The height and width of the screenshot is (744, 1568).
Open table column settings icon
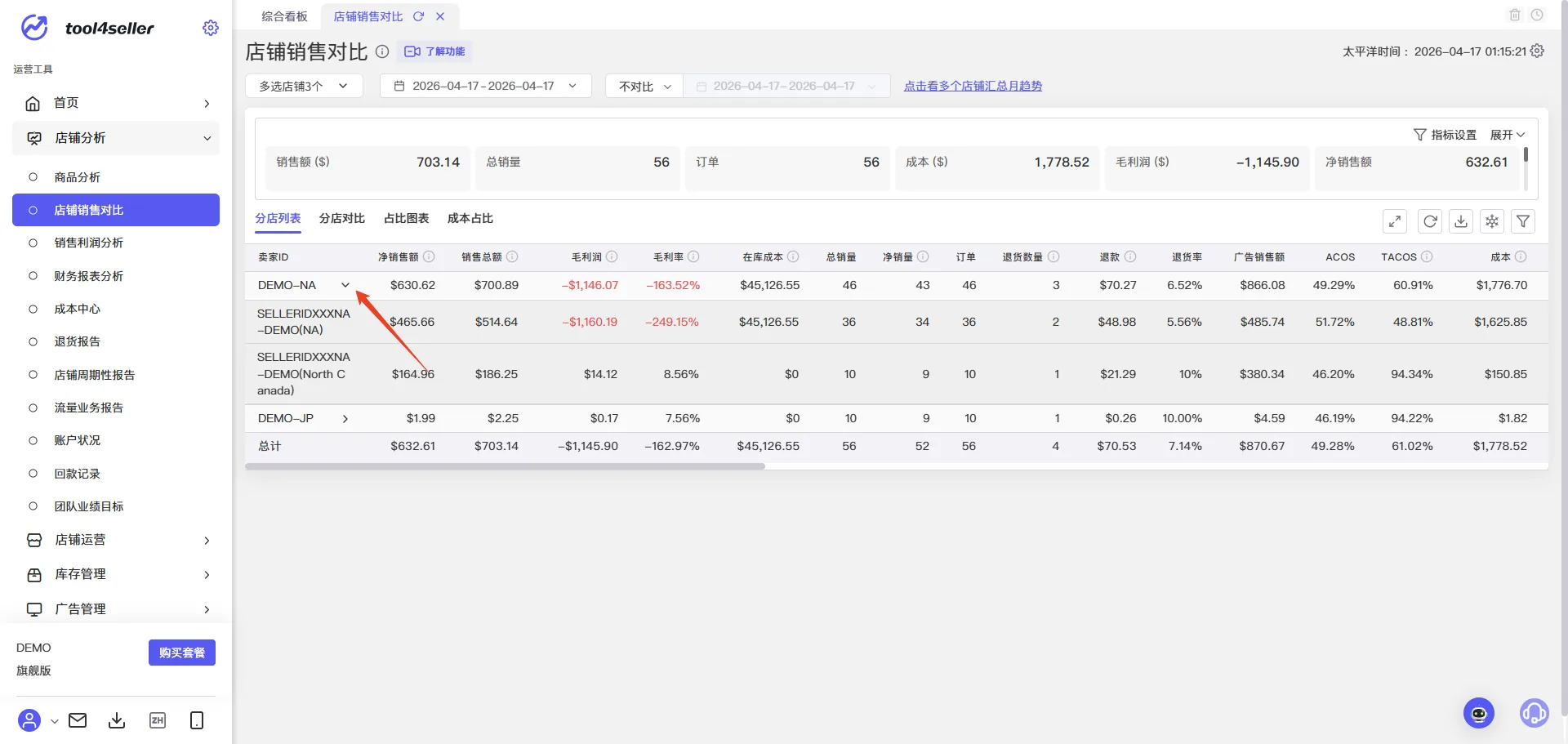pos(1492,221)
